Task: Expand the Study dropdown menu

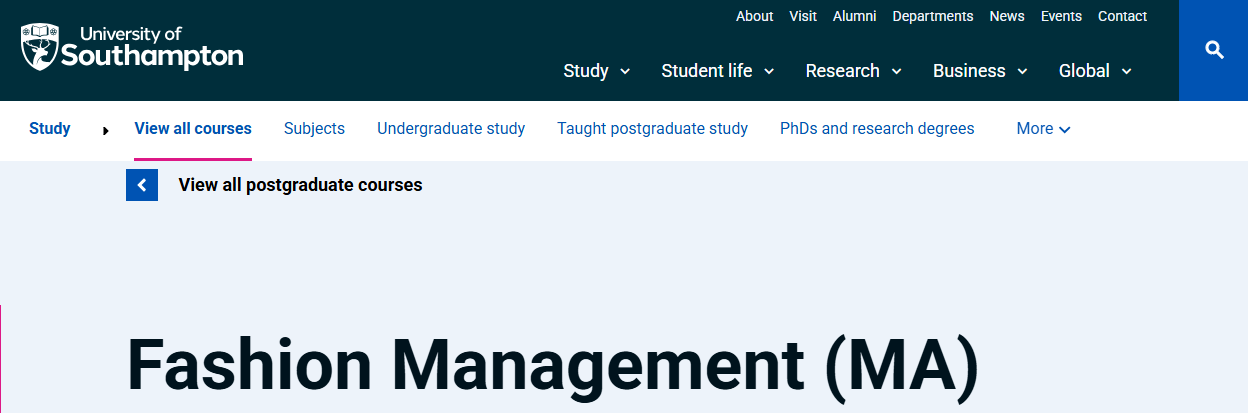Action: (x=596, y=71)
